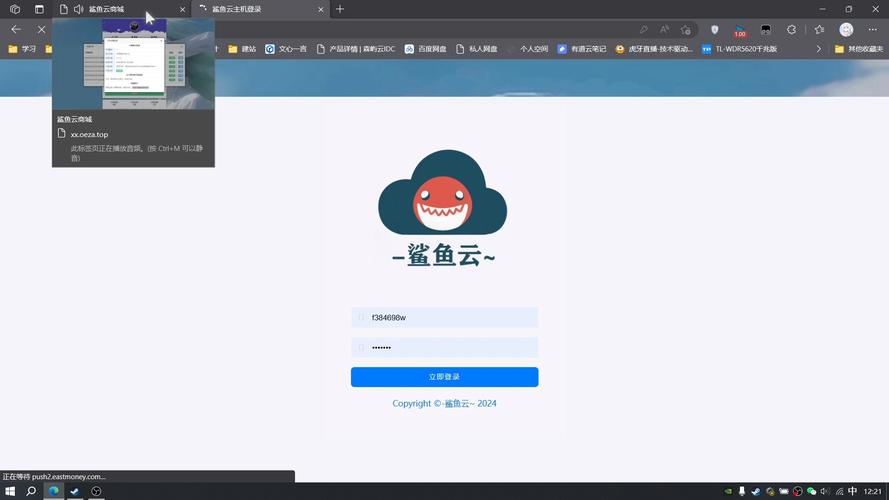Viewport: 889px width, 500px height.
Task: Open the NVIDIA tray icon
Action: (x=728, y=491)
